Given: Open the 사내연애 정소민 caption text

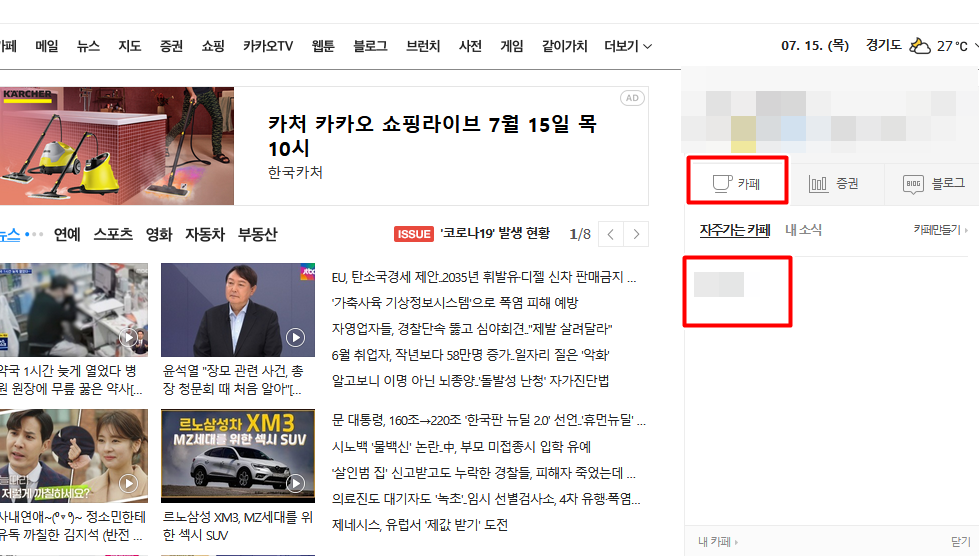Looking at the screenshot, I should pyautogui.click(x=72, y=526).
